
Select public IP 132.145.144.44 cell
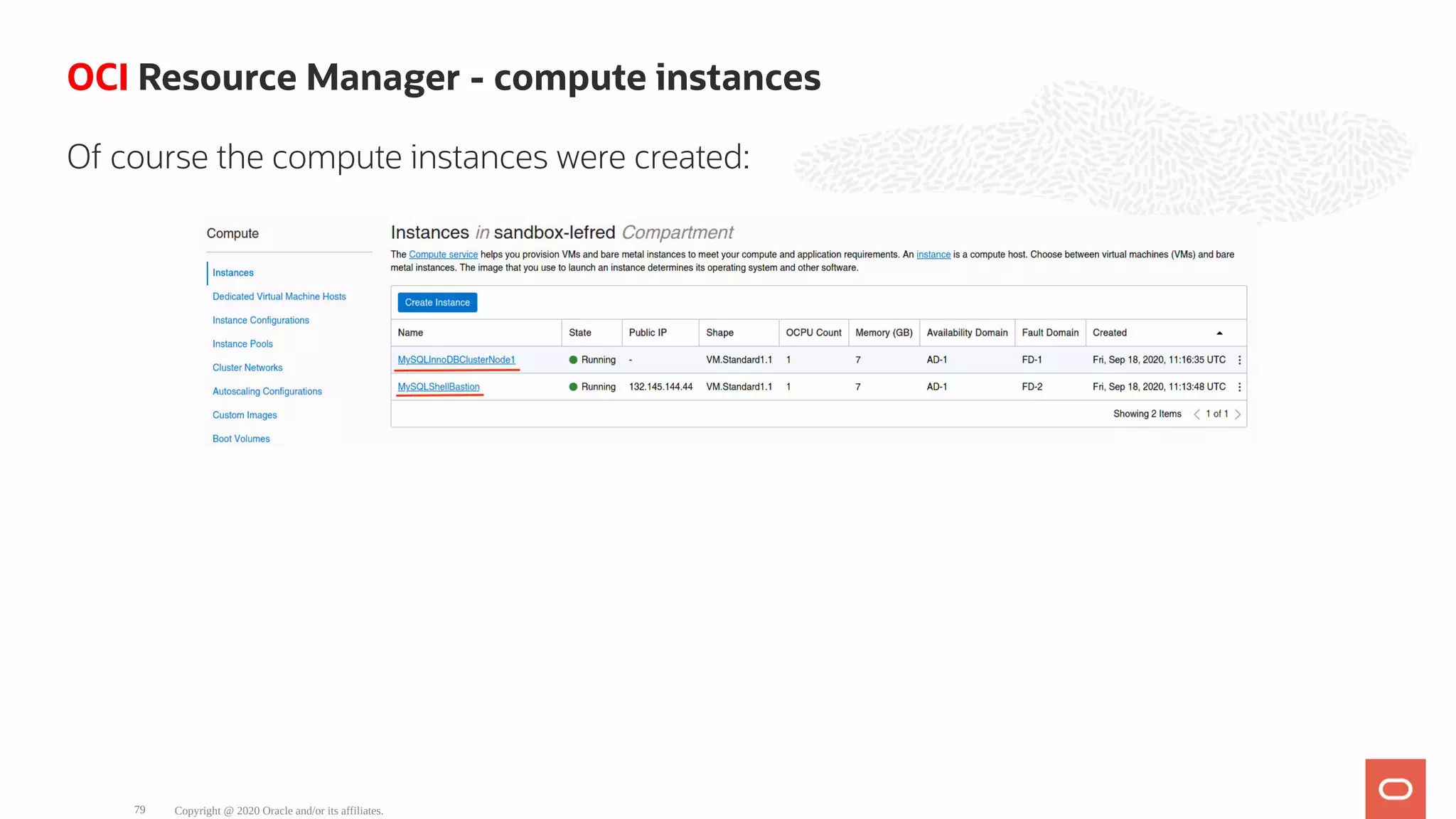click(660, 387)
